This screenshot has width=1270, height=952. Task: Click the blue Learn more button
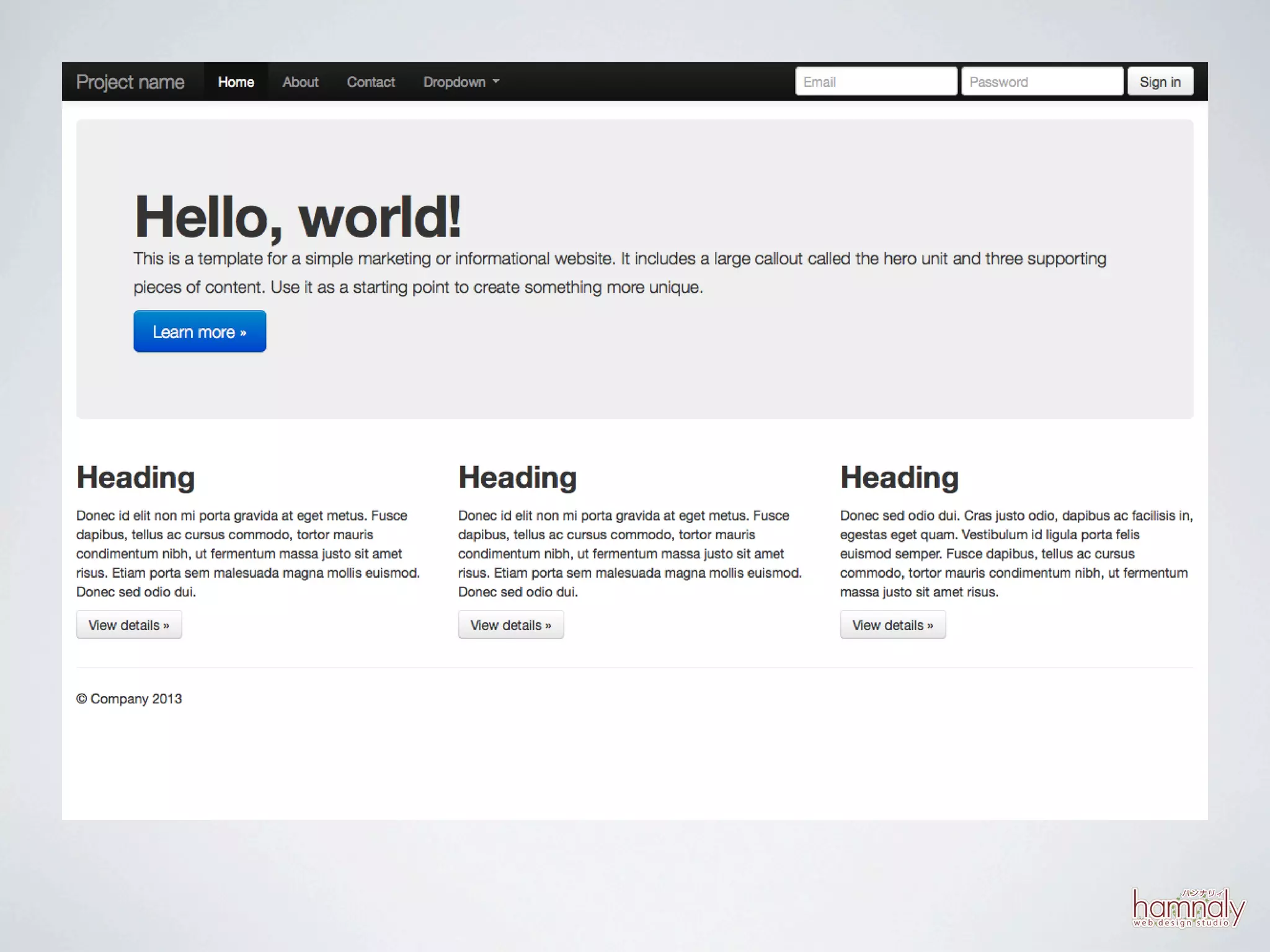(200, 332)
